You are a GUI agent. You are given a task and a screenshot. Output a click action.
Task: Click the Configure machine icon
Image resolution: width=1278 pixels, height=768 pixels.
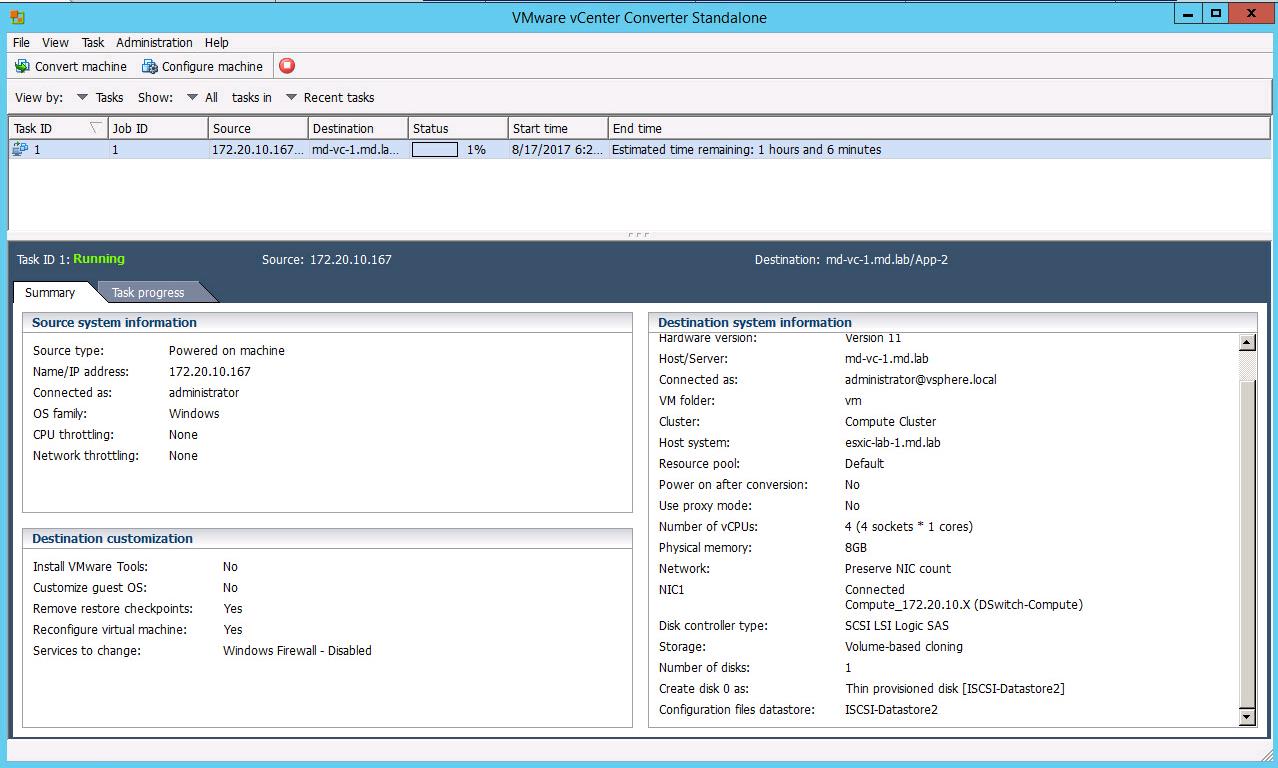150,66
